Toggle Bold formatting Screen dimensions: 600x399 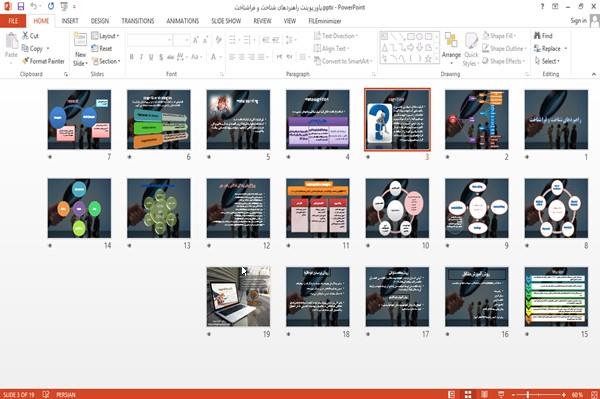pos(132,57)
